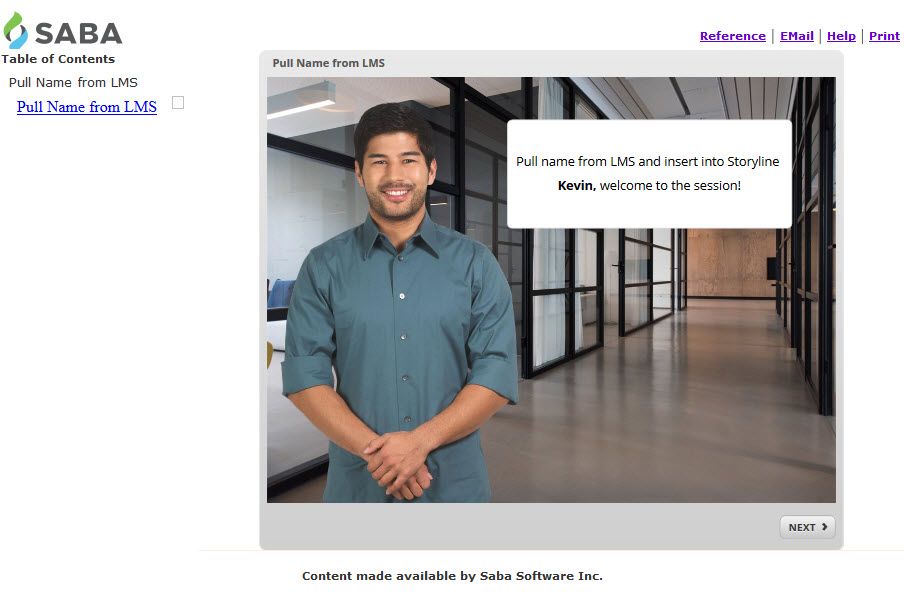Screen dimensions: 904x602
Task: Open the Reference link
Action: 732,36
